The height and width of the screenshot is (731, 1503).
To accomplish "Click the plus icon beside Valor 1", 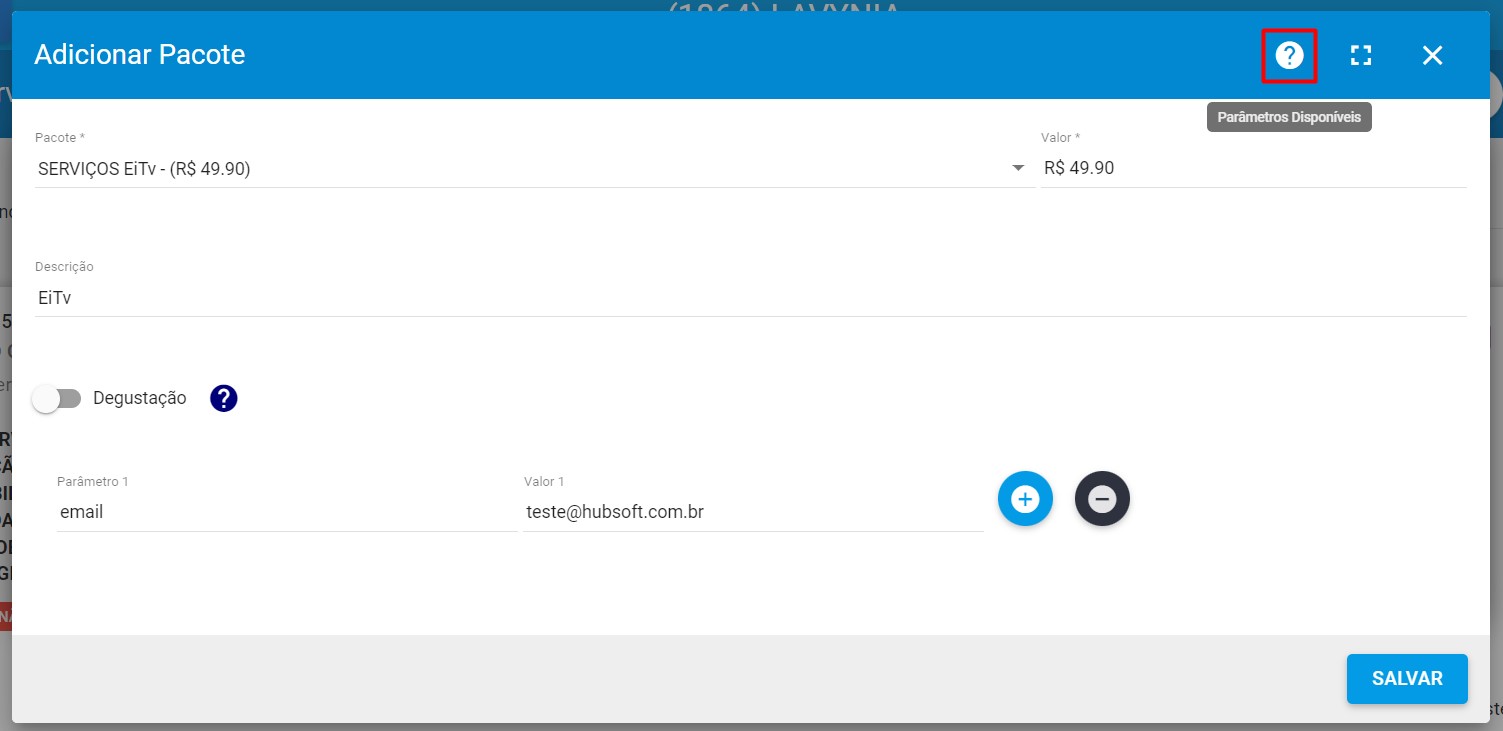I will coord(1025,498).
